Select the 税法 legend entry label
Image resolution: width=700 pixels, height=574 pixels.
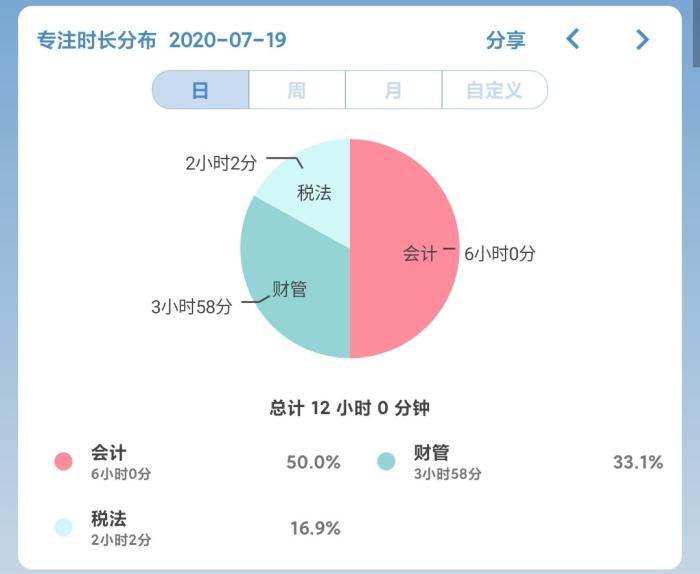point(109,519)
